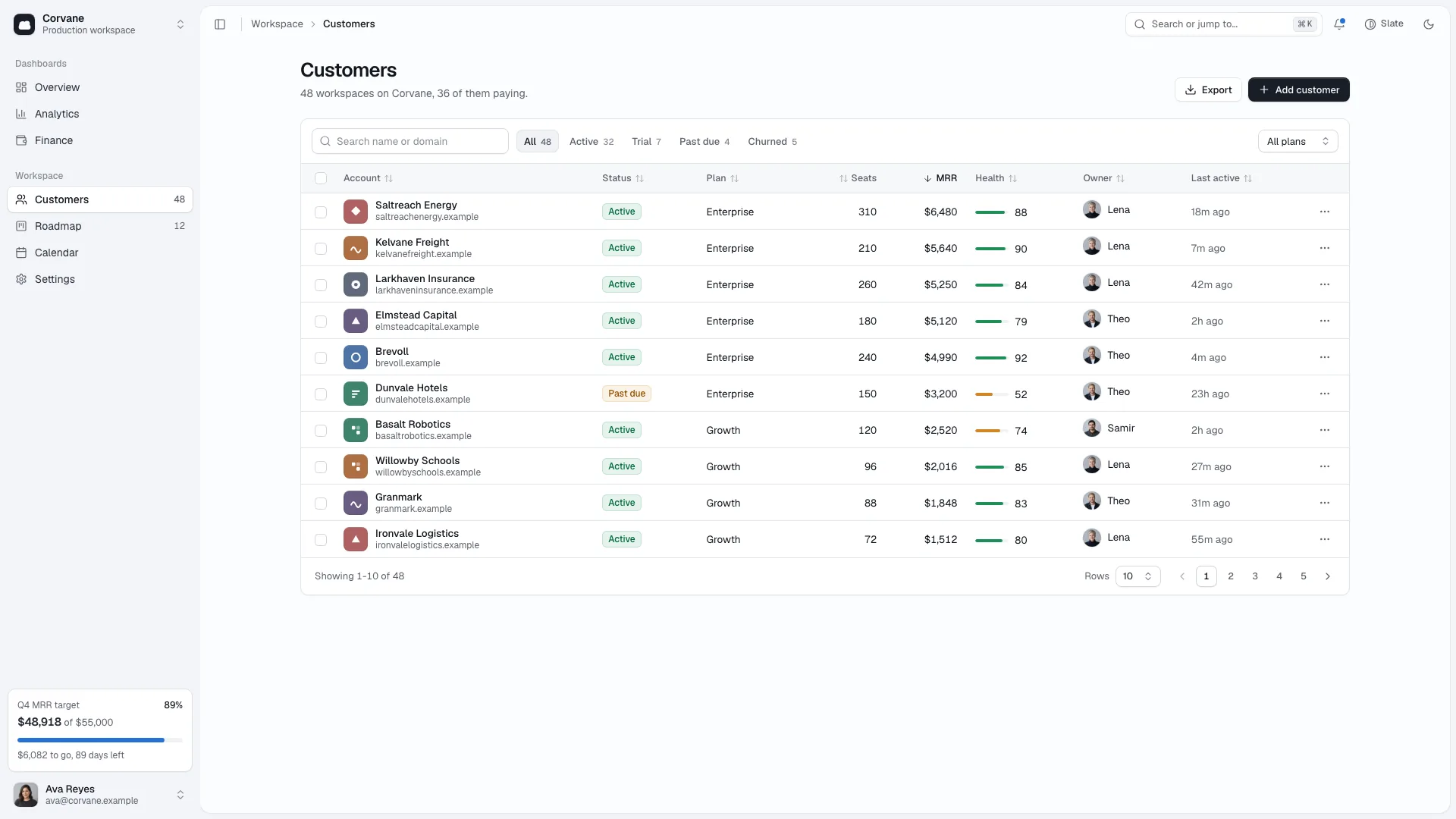Viewport: 1456px width, 819px height.
Task: Select the Basalt Robotics row checkbox
Action: pyautogui.click(x=321, y=430)
